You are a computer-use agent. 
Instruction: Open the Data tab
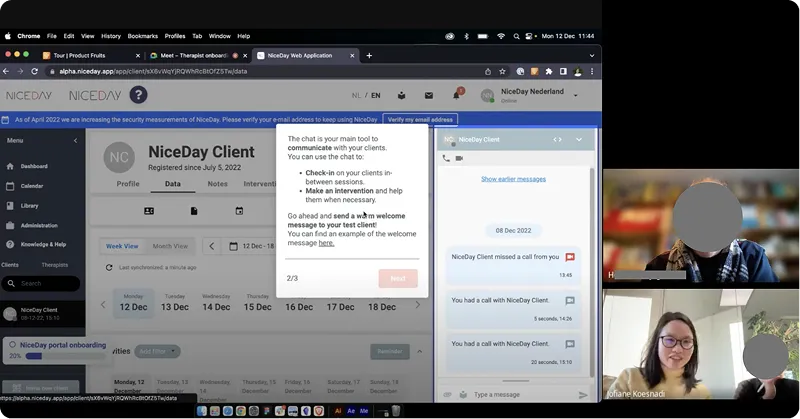click(172, 184)
